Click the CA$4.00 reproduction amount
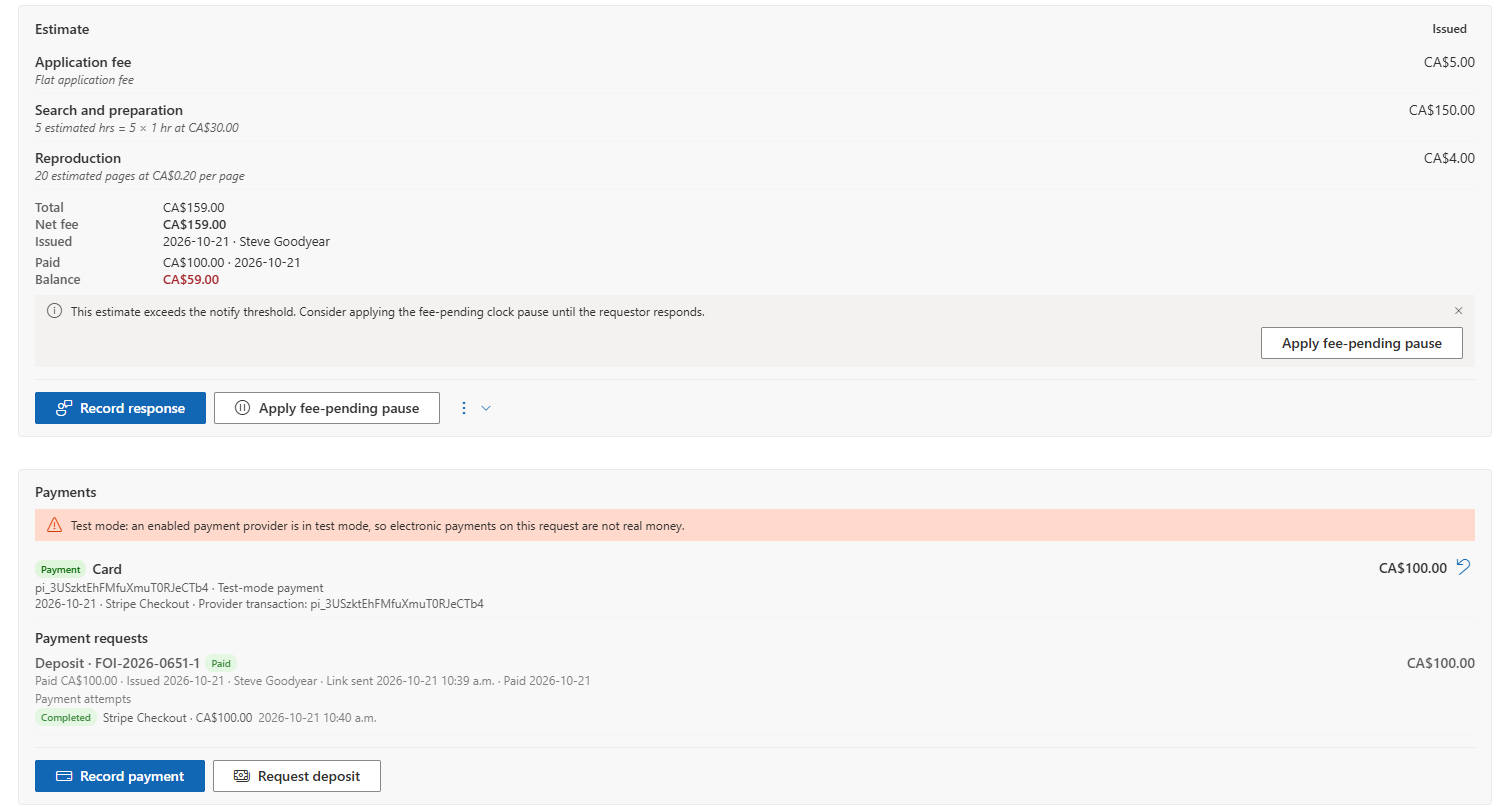 tap(1449, 158)
